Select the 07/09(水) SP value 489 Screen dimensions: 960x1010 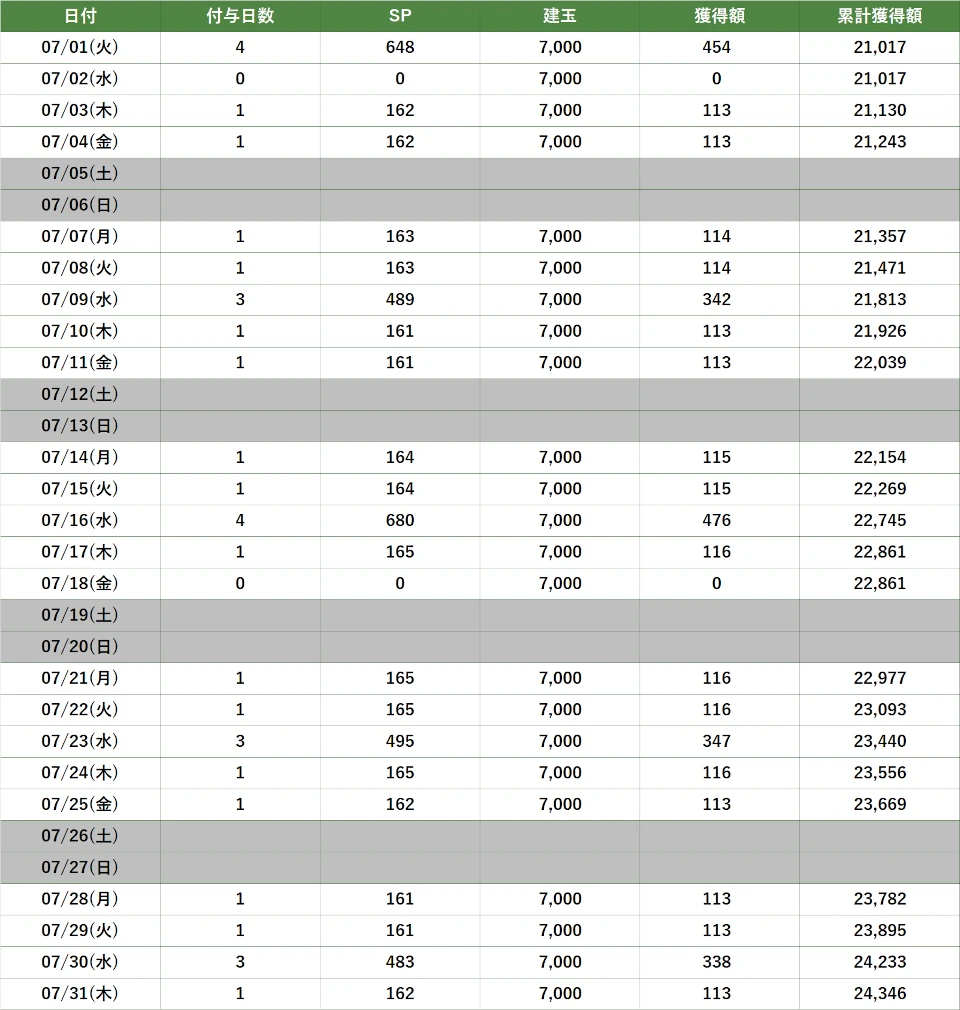[399, 300]
